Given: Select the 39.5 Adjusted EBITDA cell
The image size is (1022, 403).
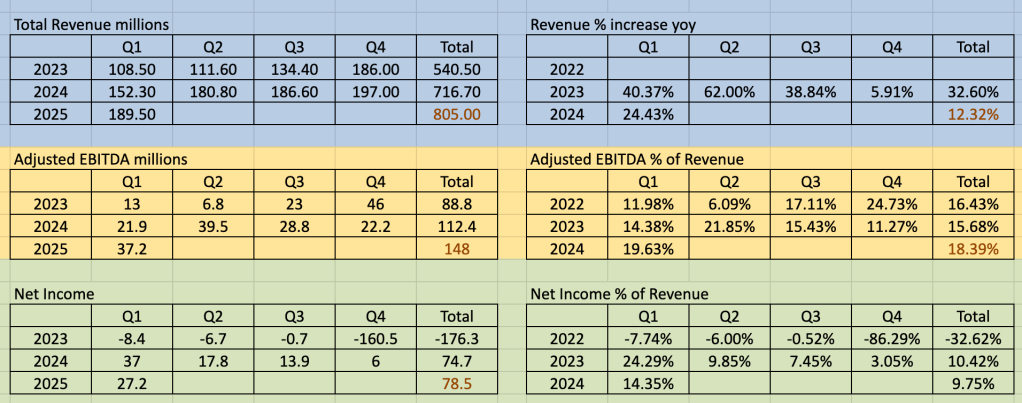Looking at the screenshot, I should (213, 226).
